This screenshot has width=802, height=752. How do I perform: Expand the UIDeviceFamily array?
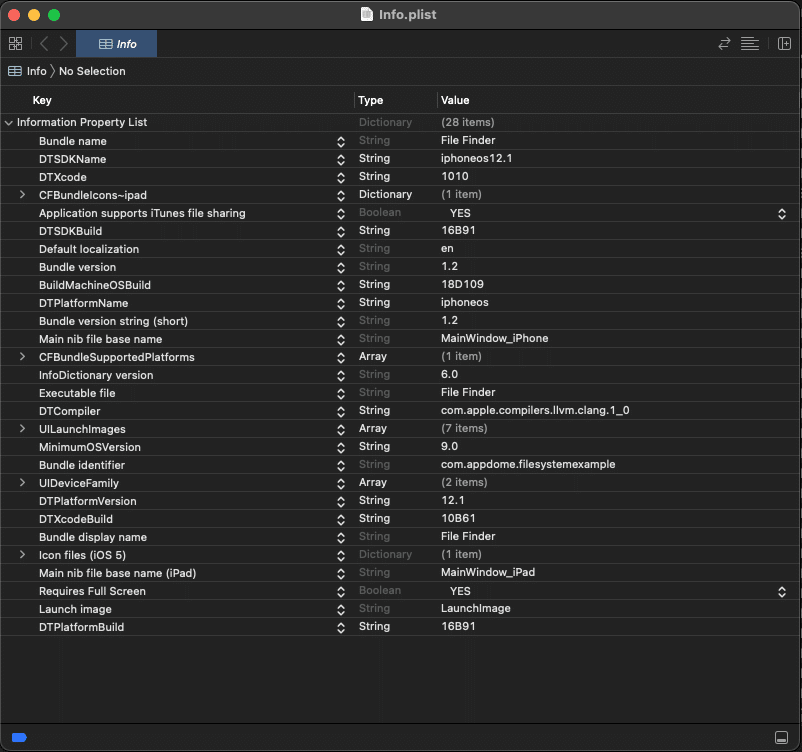tap(23, 483)
